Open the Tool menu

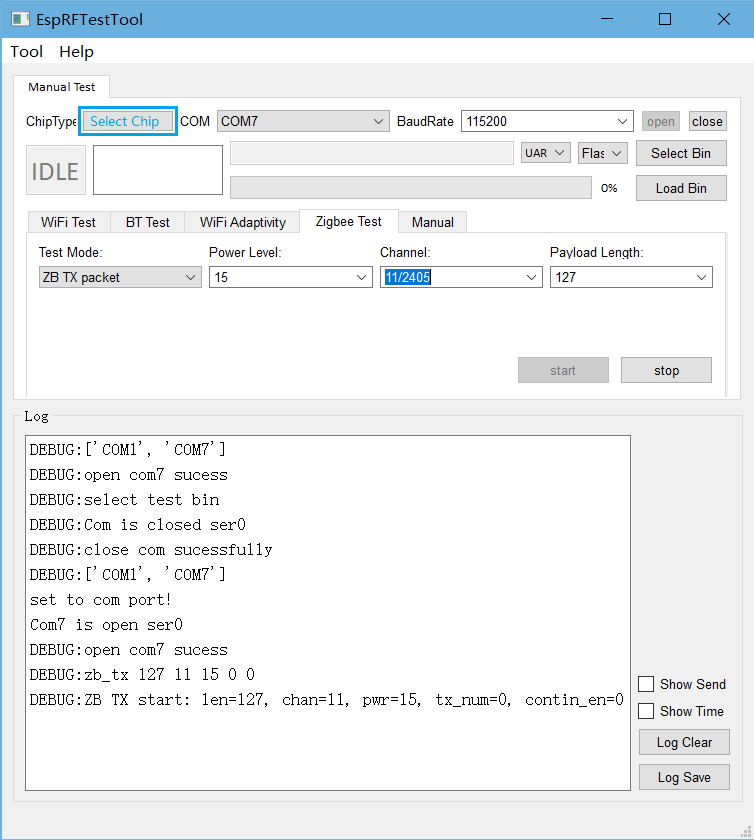27,51
